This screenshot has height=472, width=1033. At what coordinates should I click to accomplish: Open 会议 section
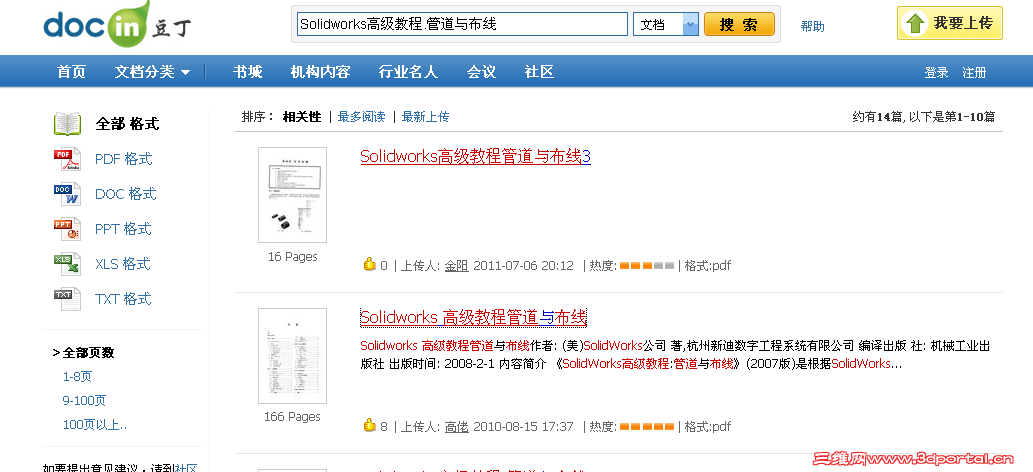coord(481,72)
